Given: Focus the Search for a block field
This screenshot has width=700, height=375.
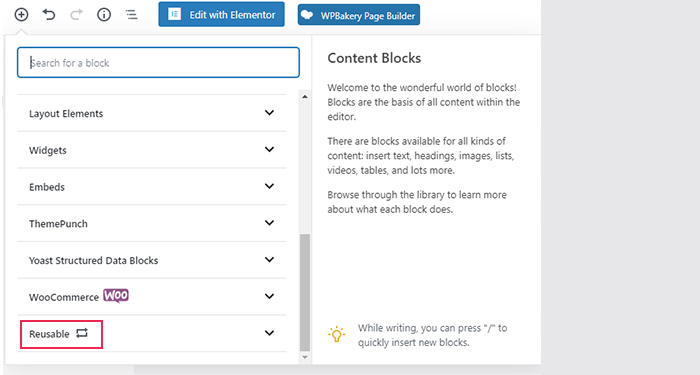Looking at the screenshot, I should (x=158, y=62).
